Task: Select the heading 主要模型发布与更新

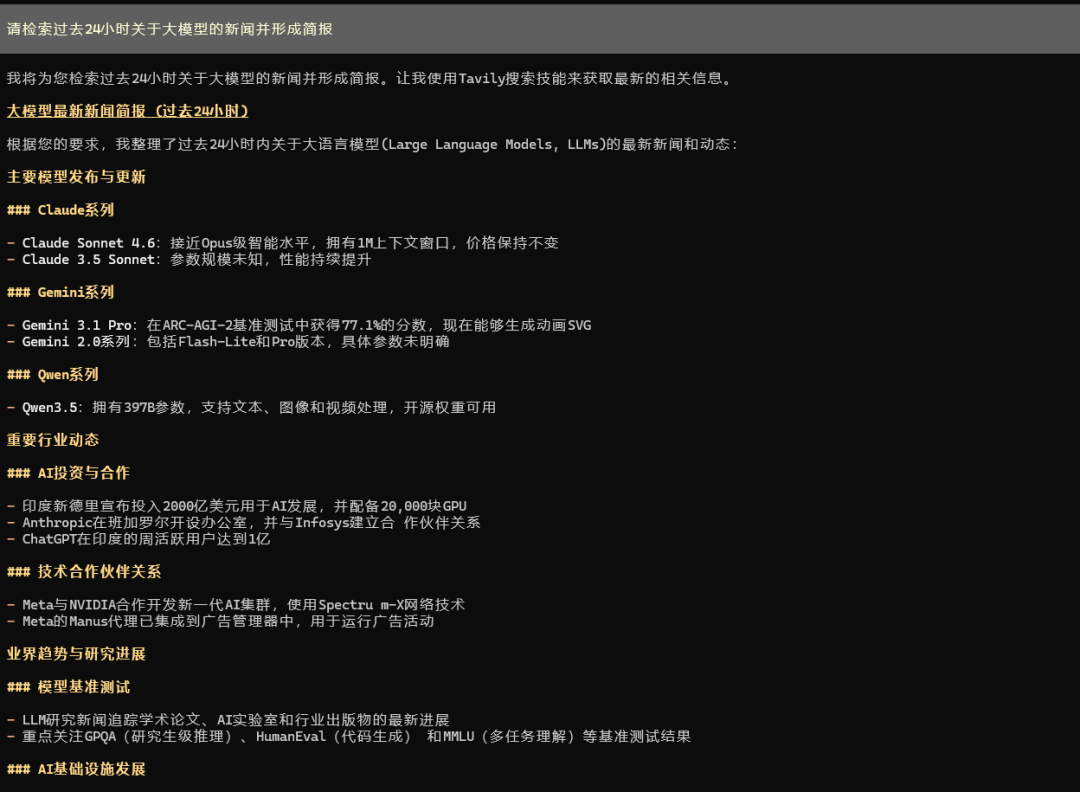Action: pos(76,177)
